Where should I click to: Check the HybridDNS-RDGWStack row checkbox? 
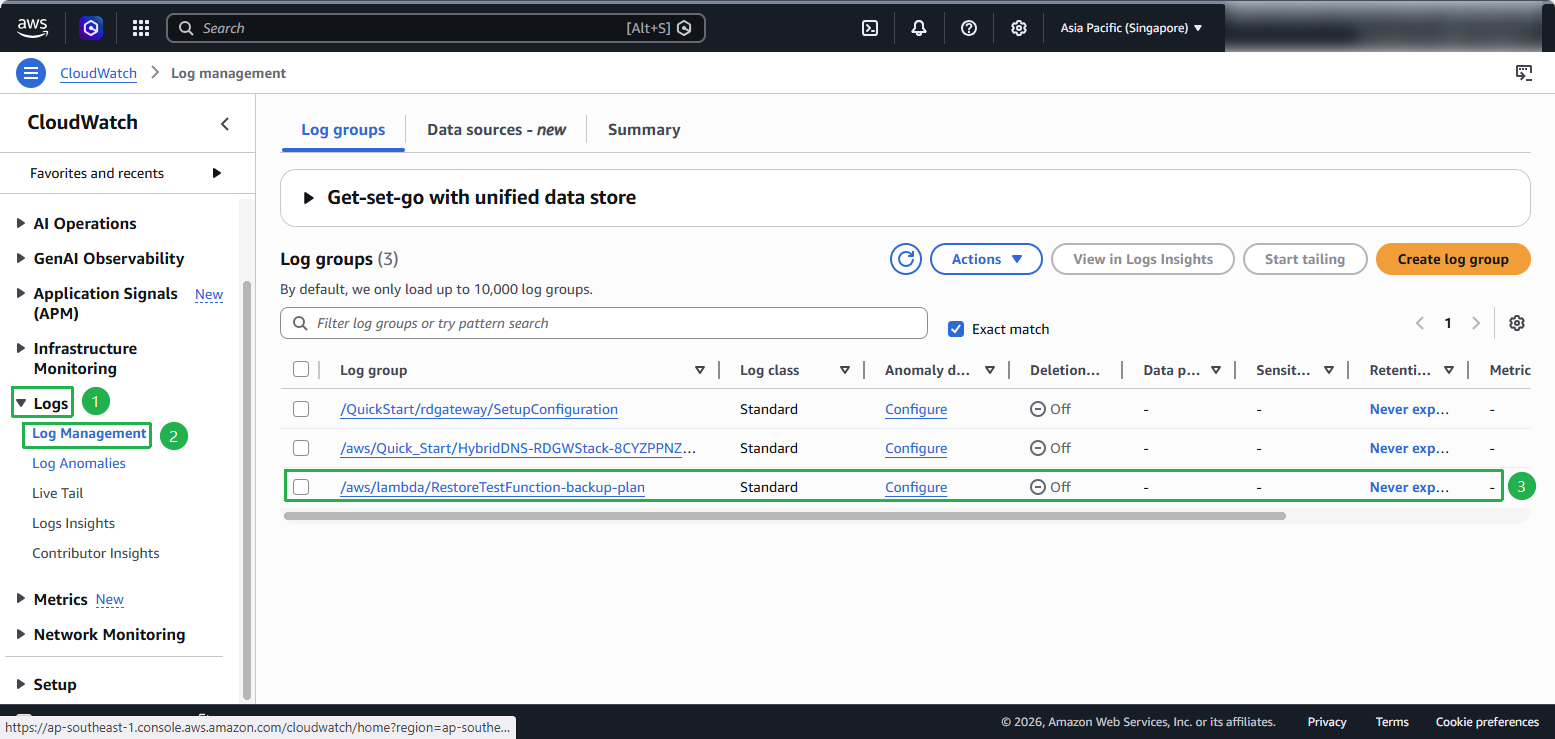(301, 448)
